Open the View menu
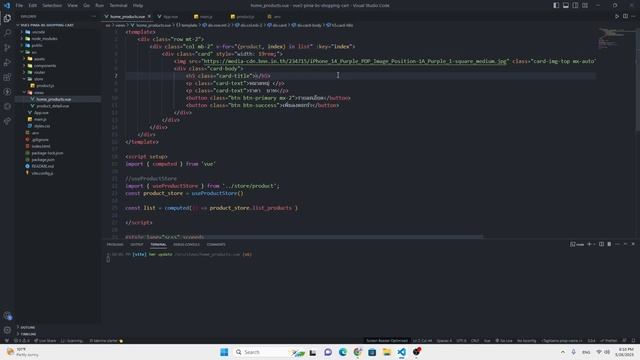 [72, 5]
